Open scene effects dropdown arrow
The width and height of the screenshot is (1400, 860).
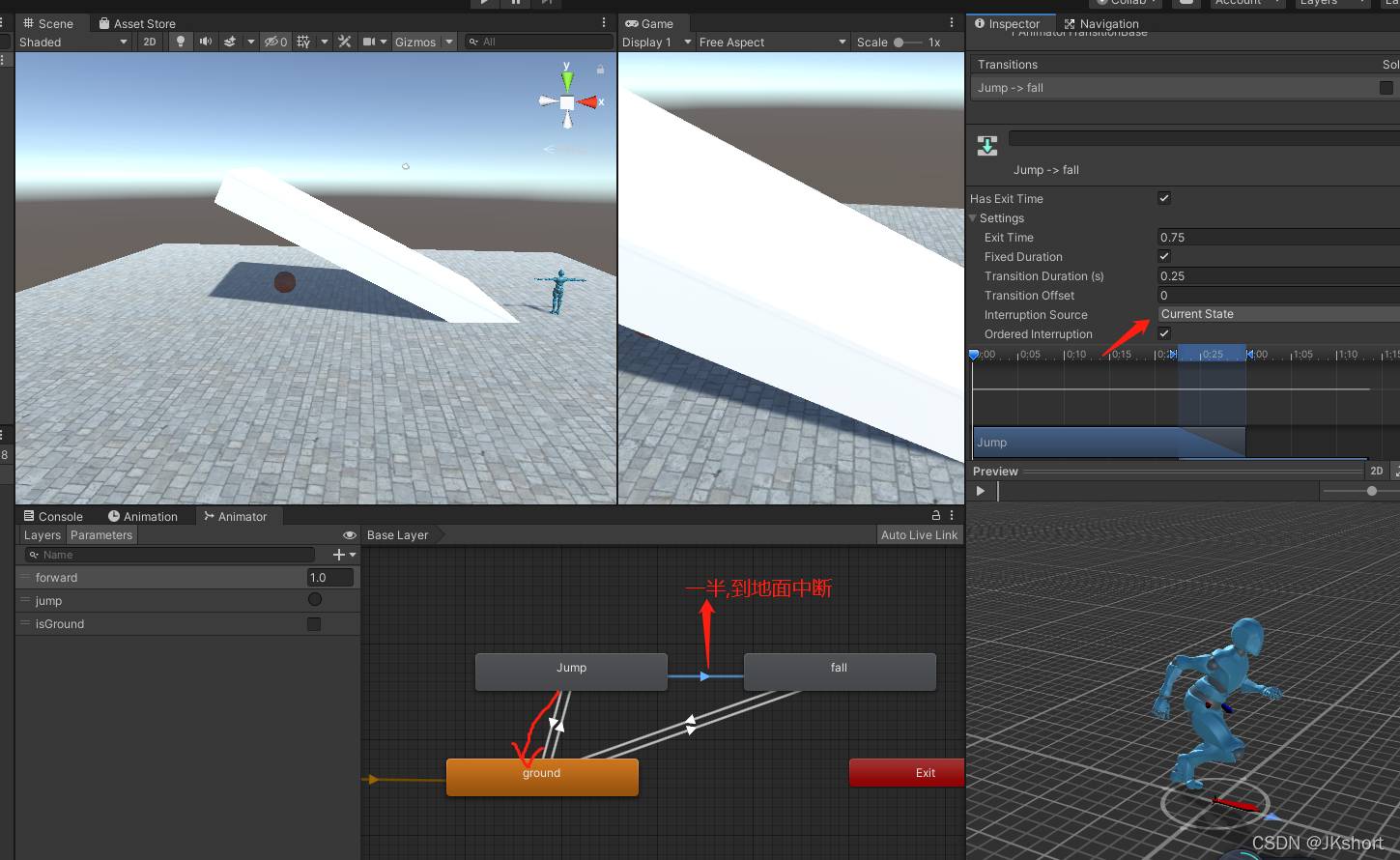coord(251,42)
